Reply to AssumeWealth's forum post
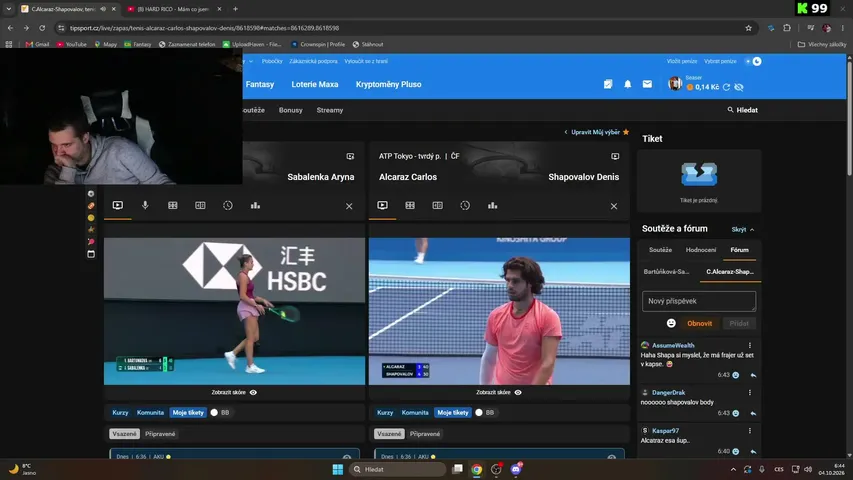The width and height of the screenshot is (853, 480). pyautogui.click(x=753, y=375)
